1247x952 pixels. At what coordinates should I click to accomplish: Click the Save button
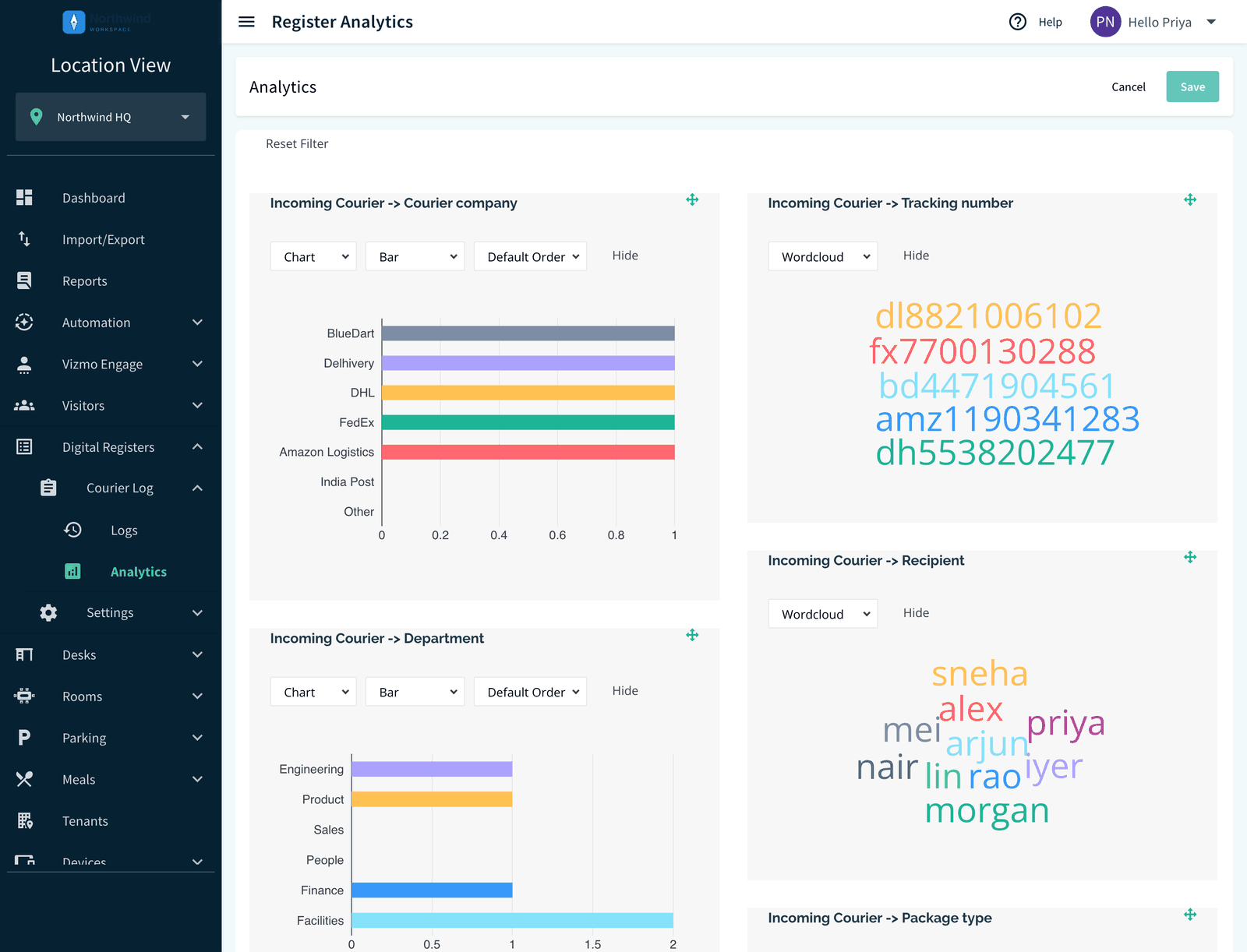coord(1192,86)
